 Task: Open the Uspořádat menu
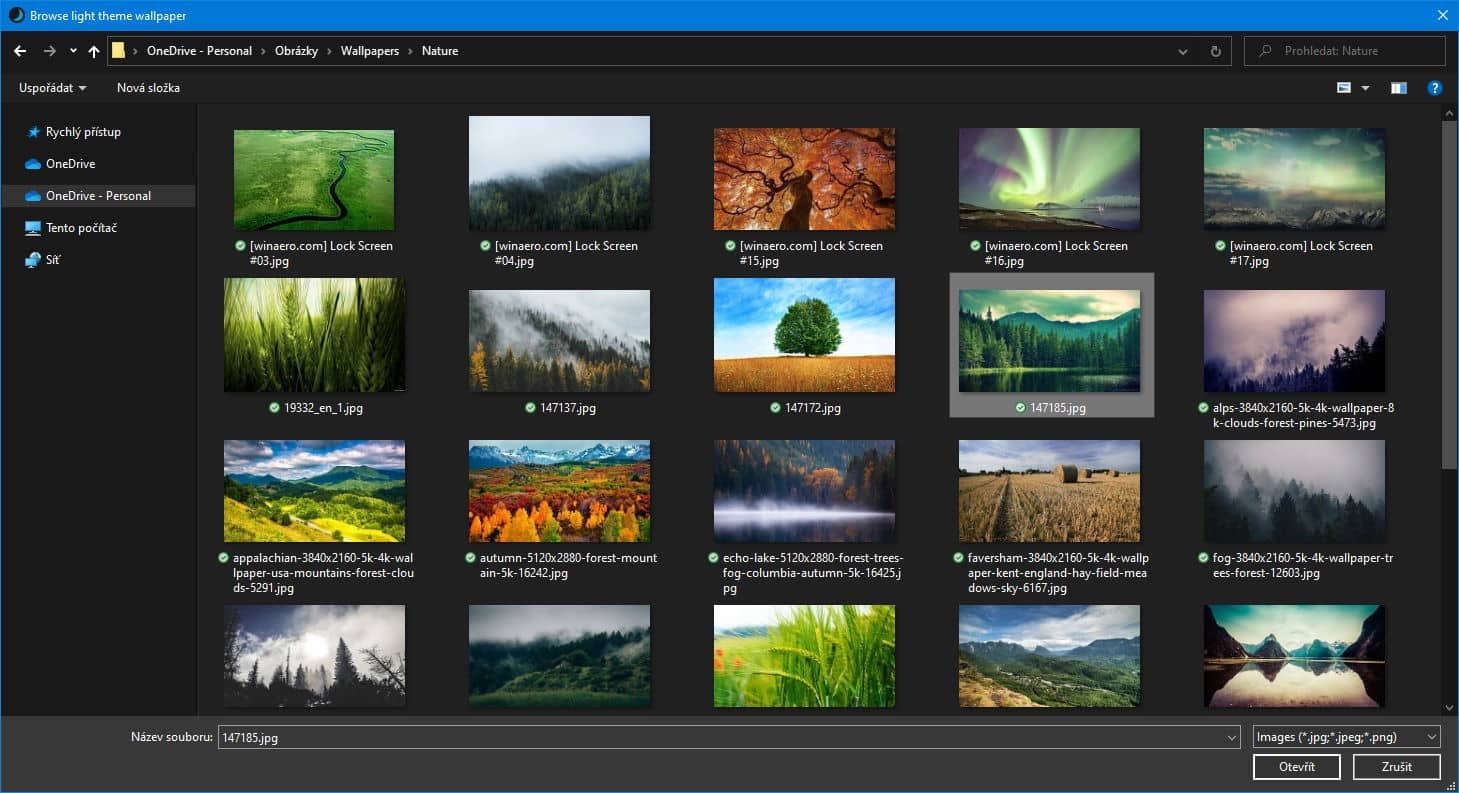pyautogui.click(x=52, y=88)
